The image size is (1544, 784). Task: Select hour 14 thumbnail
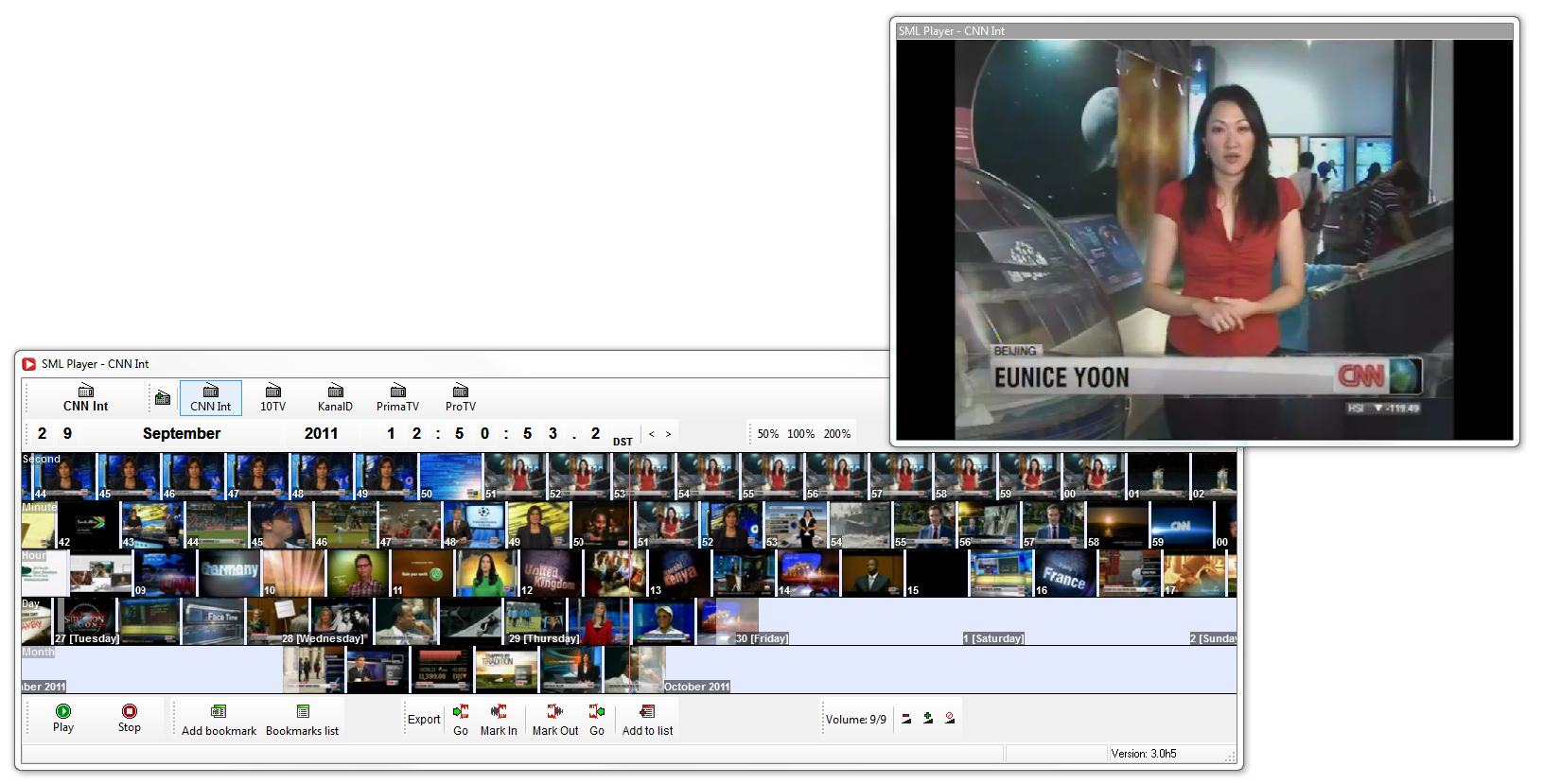coord(808,572)
